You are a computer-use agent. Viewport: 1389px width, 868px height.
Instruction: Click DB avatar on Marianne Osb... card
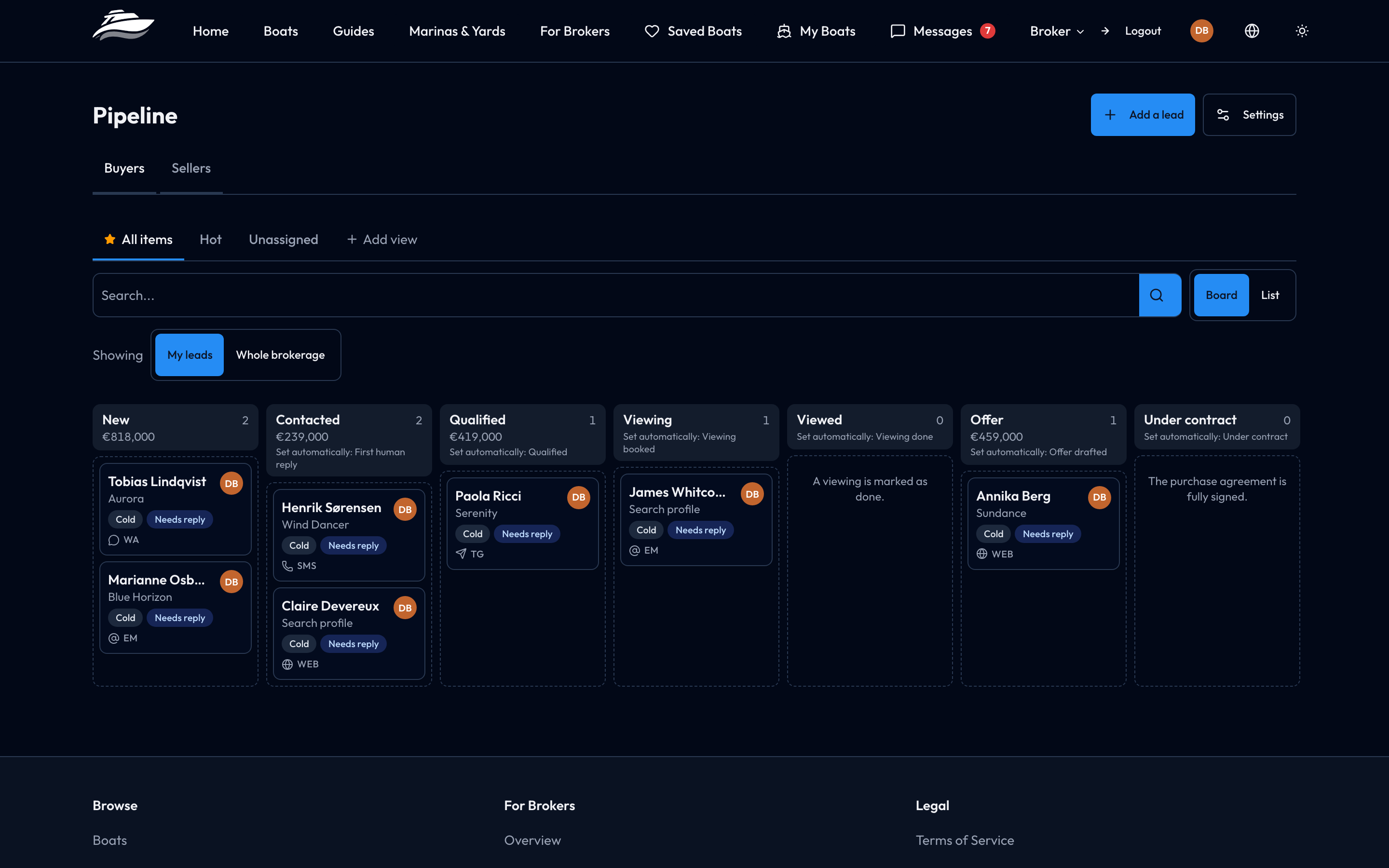(x=231, y=582)
